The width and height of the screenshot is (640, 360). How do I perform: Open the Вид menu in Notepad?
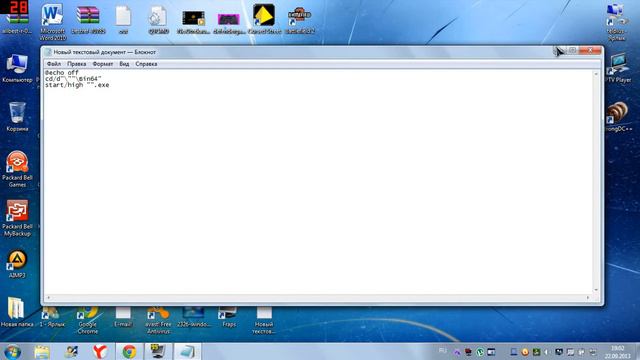click(x=124, y=64)
